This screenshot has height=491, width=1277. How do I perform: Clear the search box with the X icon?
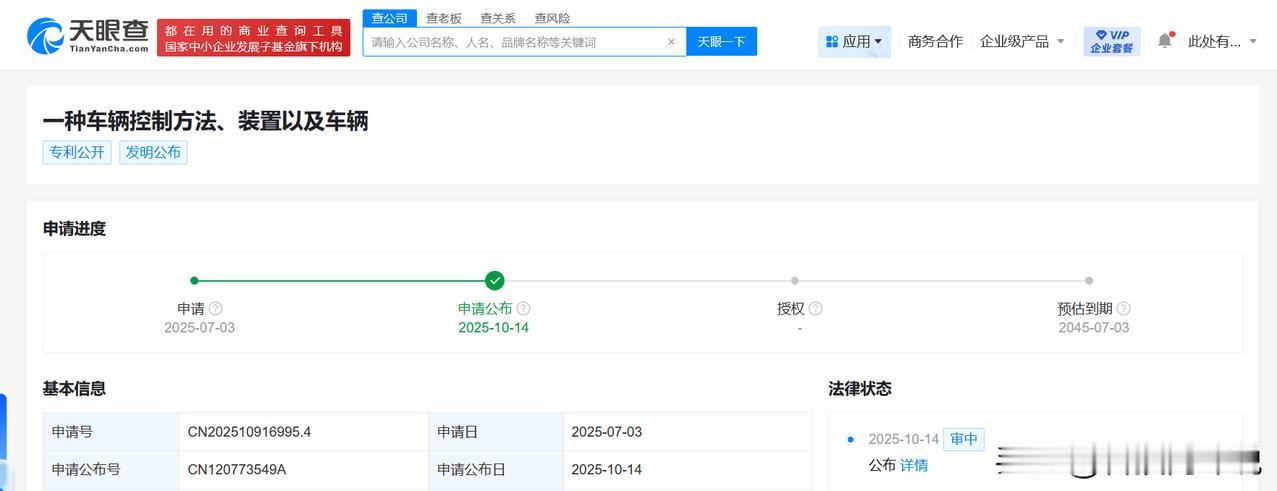point(671,42)
